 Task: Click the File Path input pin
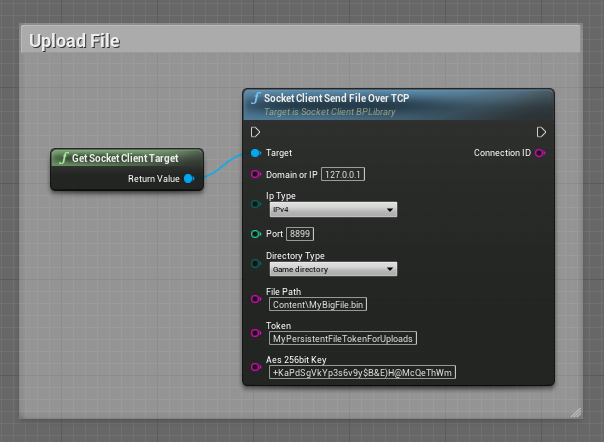(x=256, y=297)
